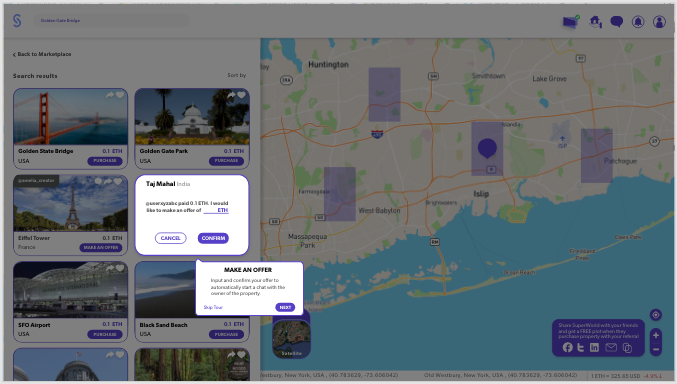
Task: Skip the tour
Action: point(213,308)
